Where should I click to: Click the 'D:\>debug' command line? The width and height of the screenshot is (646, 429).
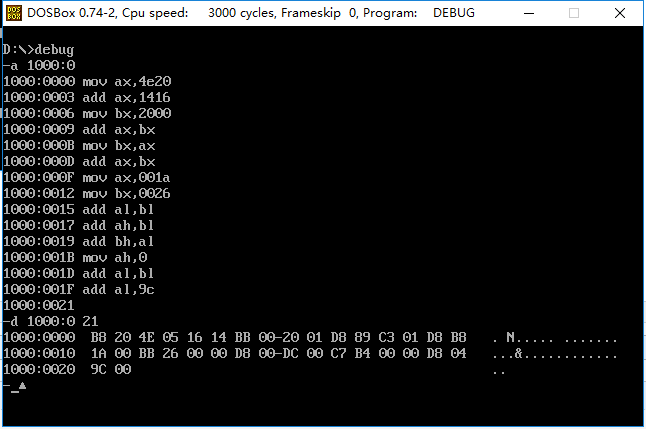pyautogui.click(x=38, y=49)
